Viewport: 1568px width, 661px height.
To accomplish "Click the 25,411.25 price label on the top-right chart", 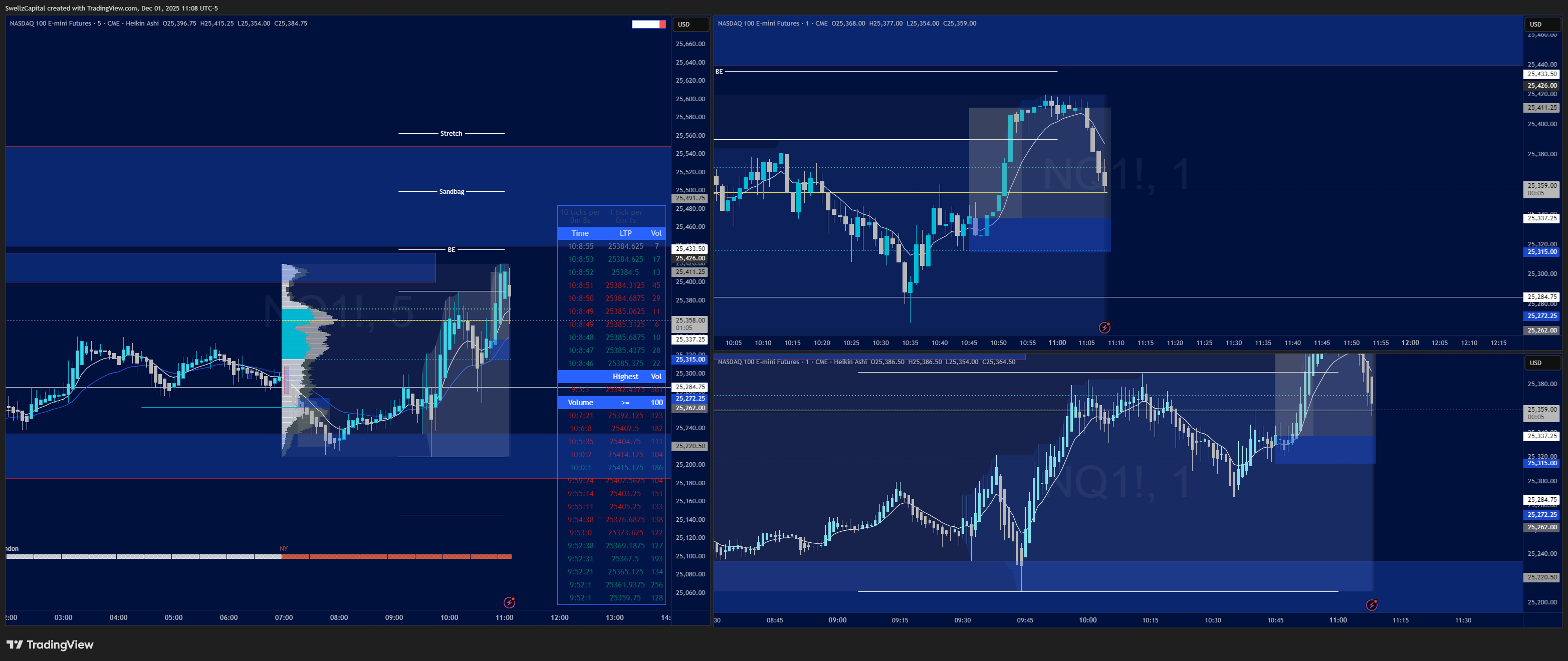I will pyautogui.click(x=1542, y=108).
